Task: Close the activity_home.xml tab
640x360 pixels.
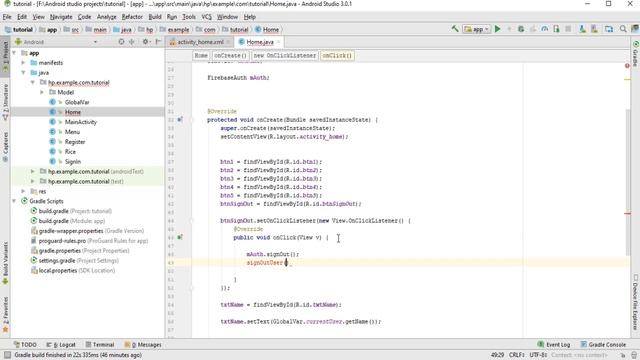Action: point(228,42)
